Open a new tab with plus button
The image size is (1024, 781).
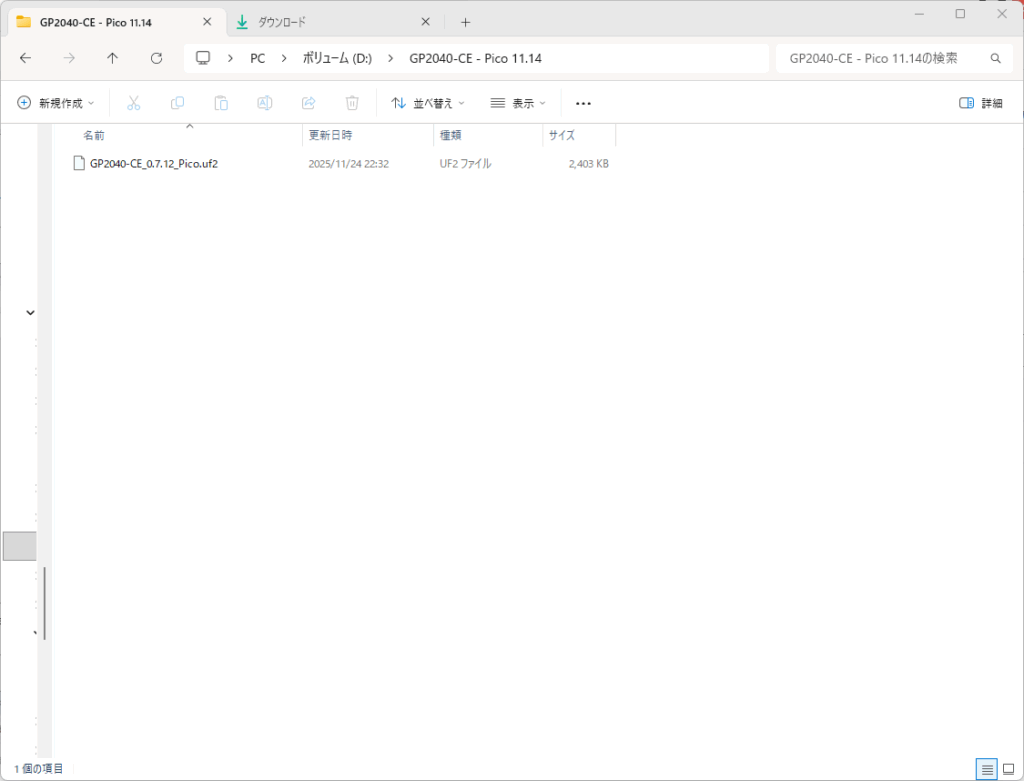(465, 22)
